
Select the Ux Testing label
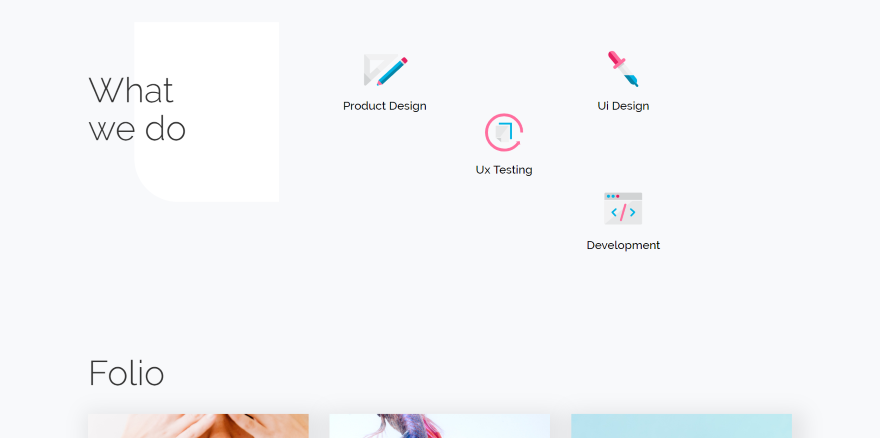coord(503,170)
